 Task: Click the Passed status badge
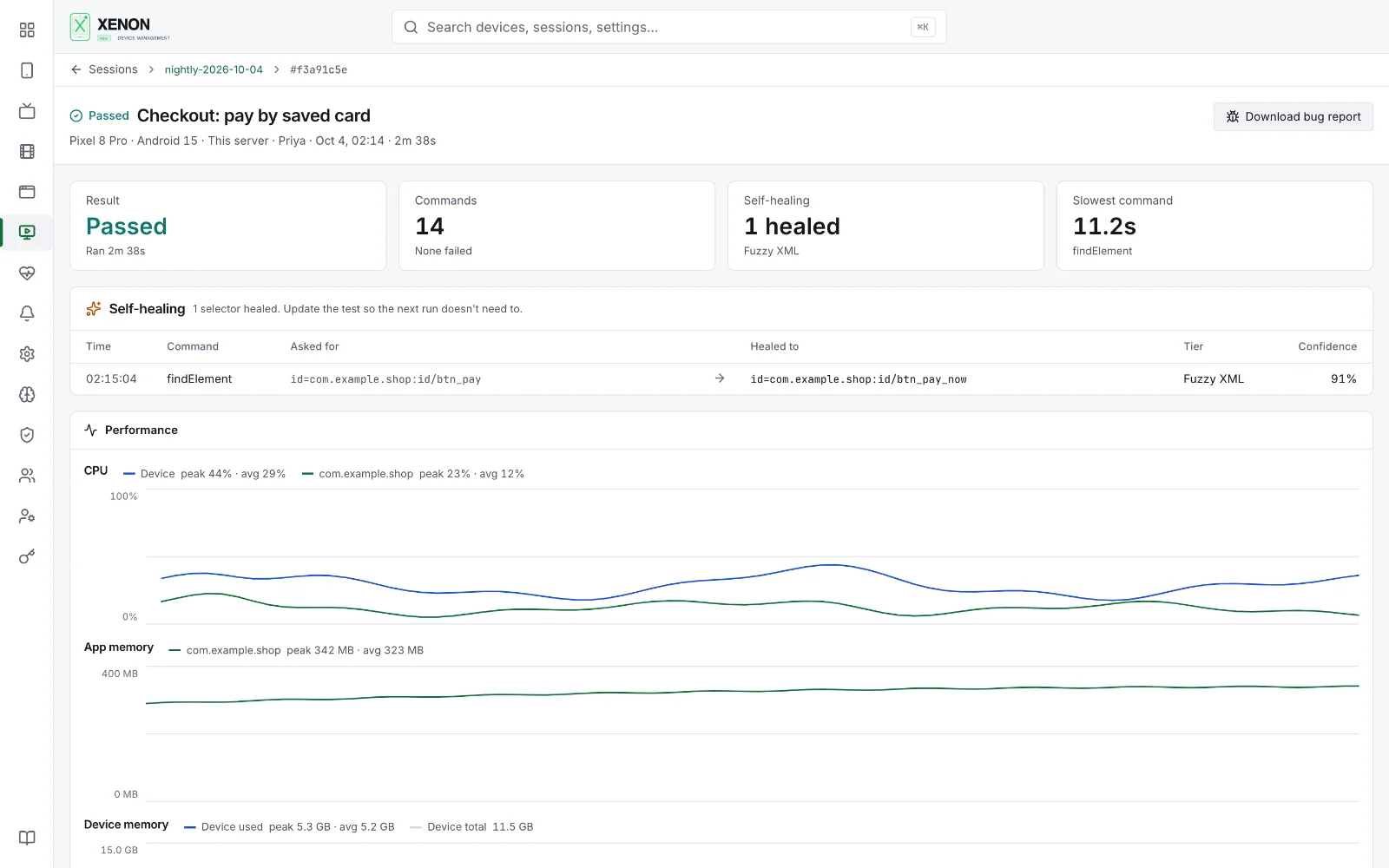(99, 115)
